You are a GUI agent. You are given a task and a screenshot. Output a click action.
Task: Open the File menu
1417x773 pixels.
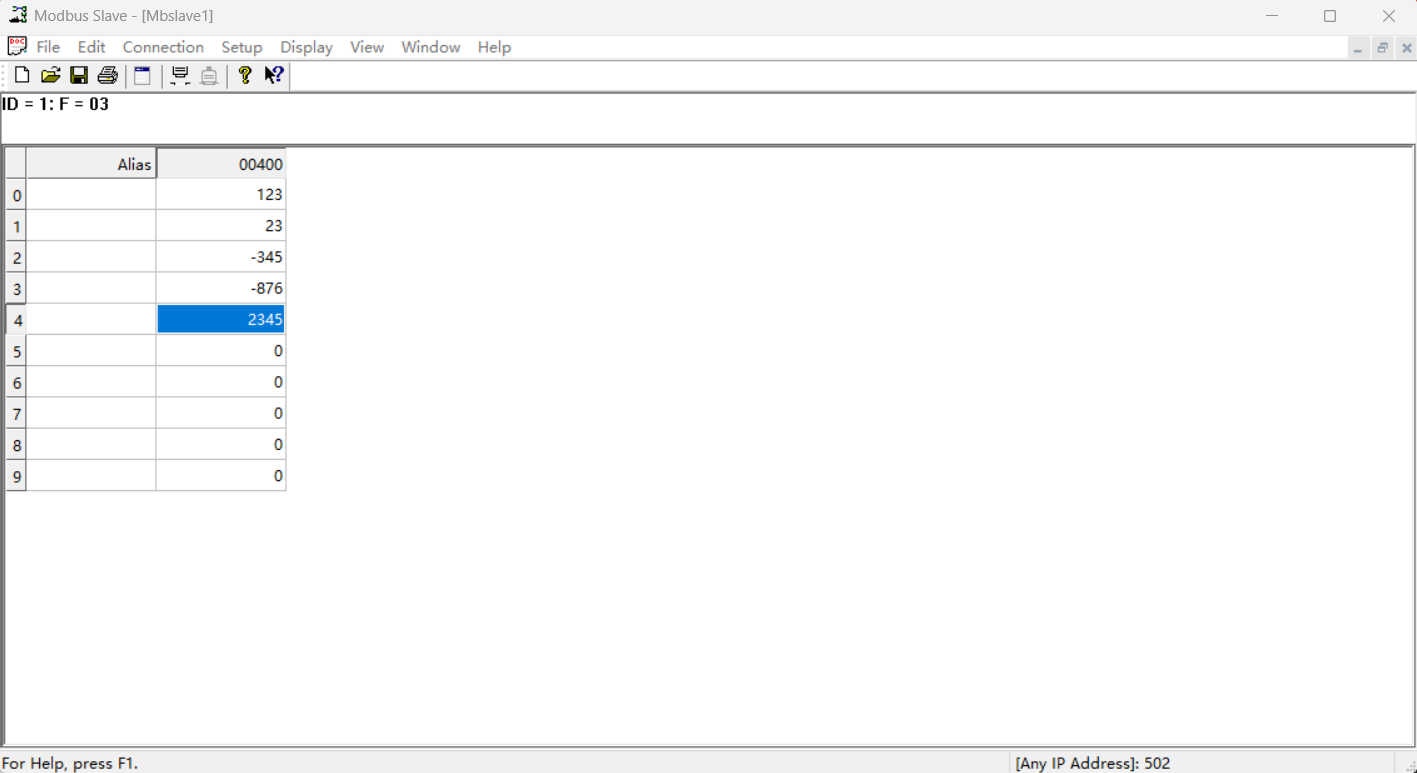pyautogui.click(x=48, y=47)
